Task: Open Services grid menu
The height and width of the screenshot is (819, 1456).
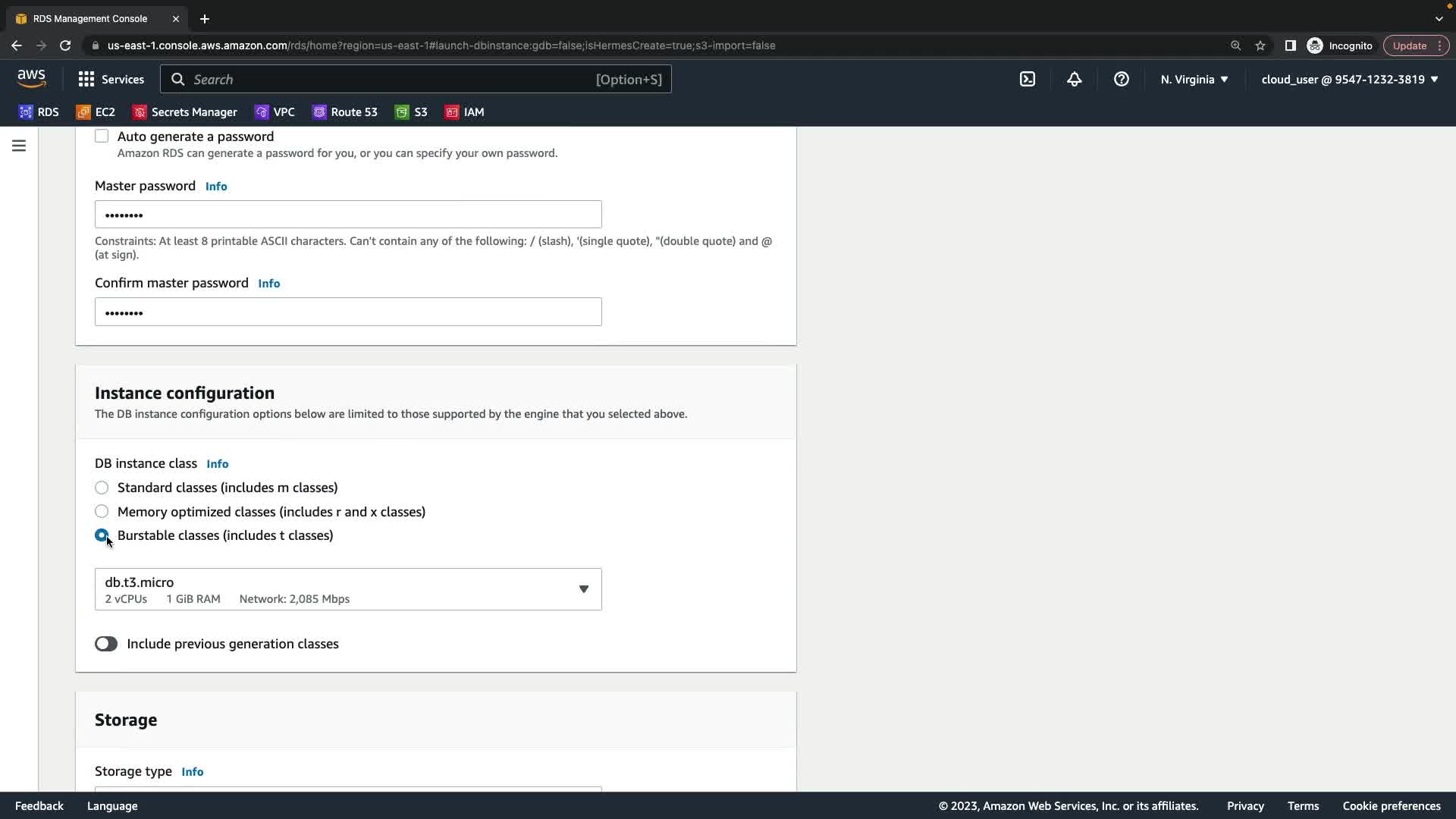Action: (x=111, y=79)
